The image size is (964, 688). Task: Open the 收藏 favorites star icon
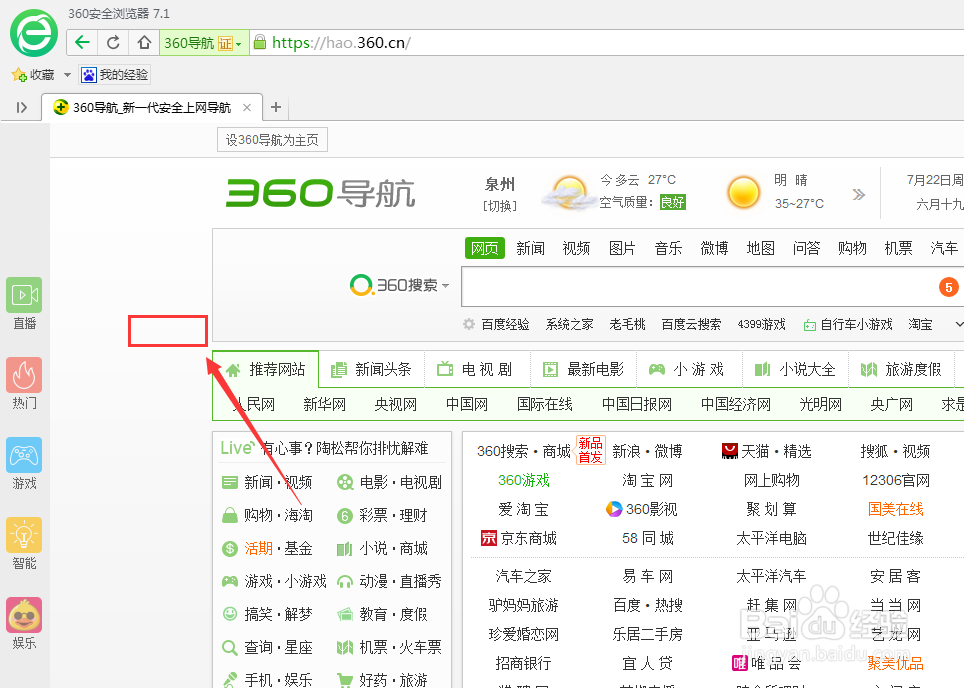coord(19,75)
